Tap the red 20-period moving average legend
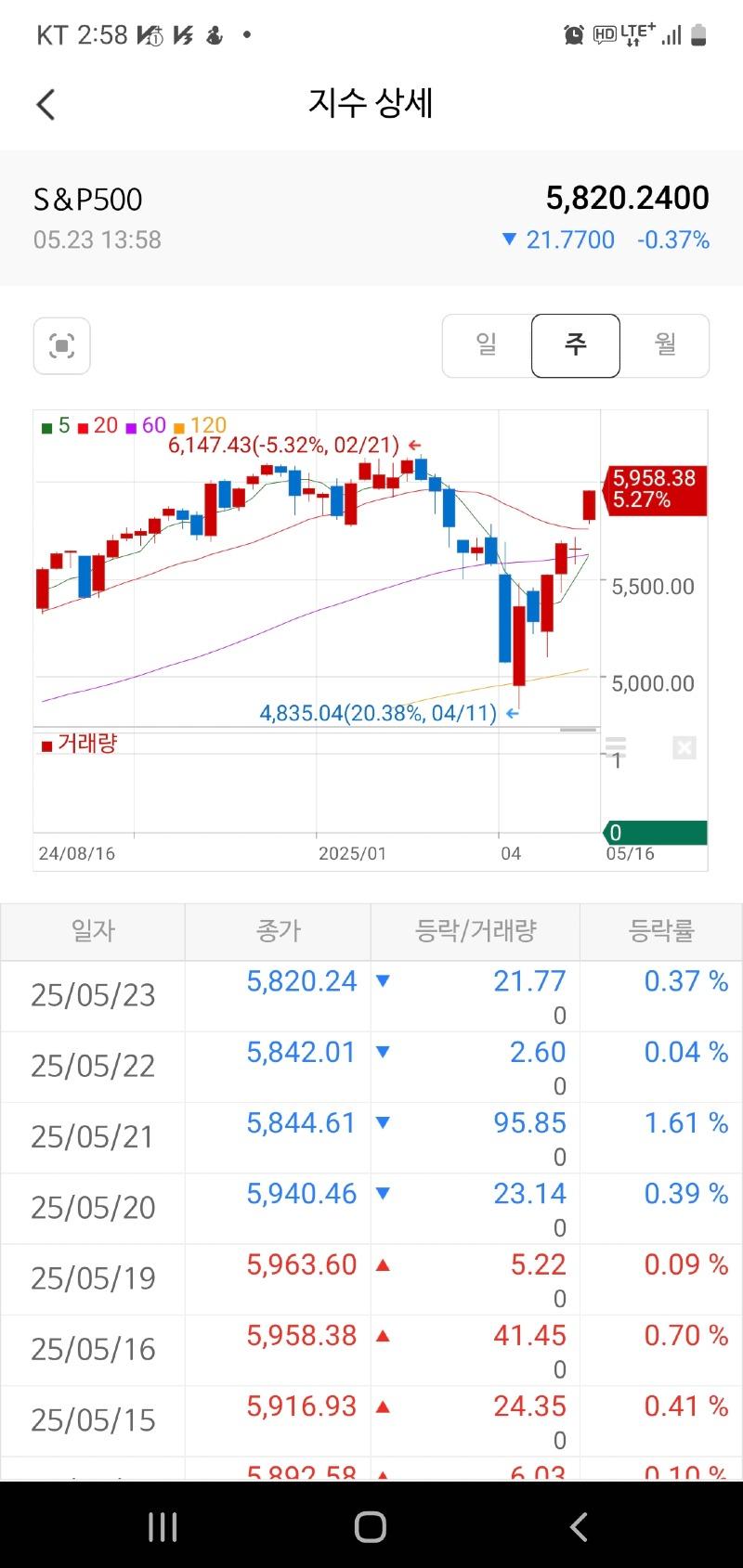Image resolution: width=743 pixels, height=1568 pixels. [x=98, y=426]
